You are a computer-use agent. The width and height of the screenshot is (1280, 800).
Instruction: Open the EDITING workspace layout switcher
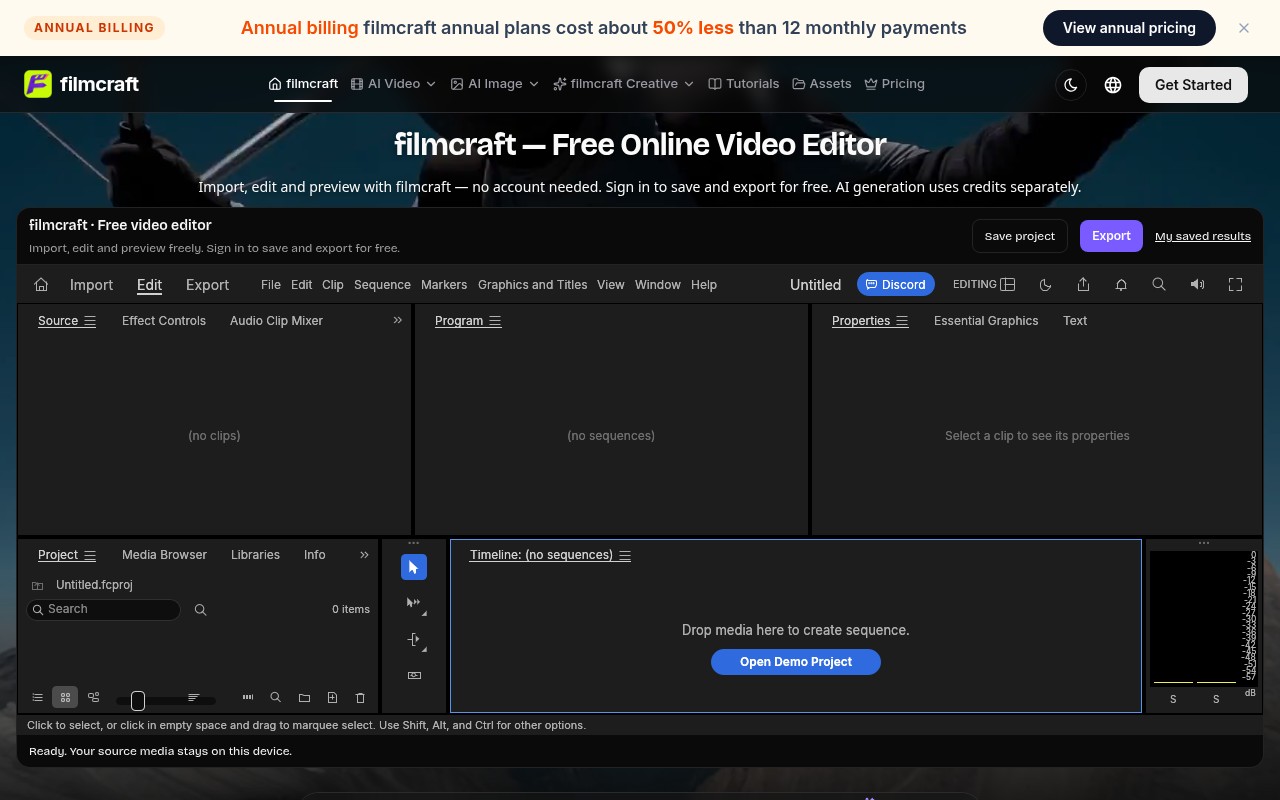[x=984, y=285]
